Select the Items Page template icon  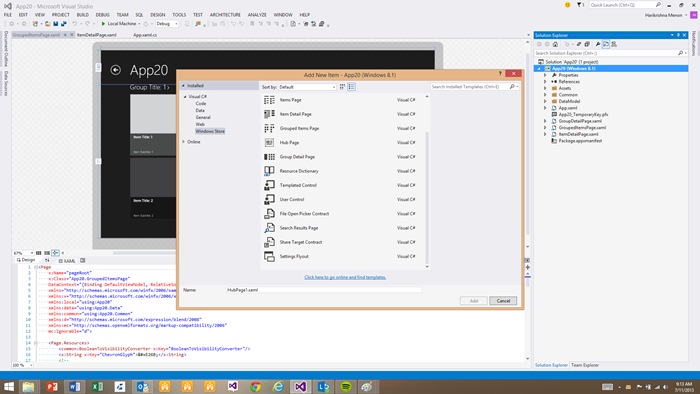pos(269,100)
